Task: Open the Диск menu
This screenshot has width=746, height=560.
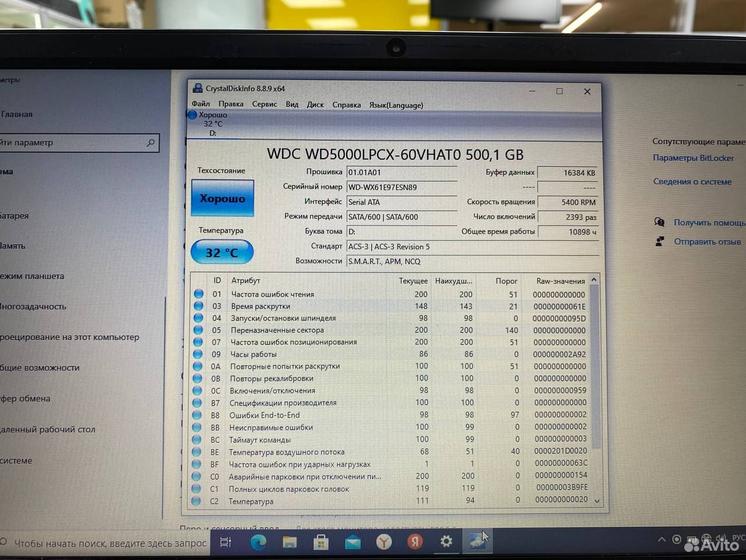Action: point(315,104)
